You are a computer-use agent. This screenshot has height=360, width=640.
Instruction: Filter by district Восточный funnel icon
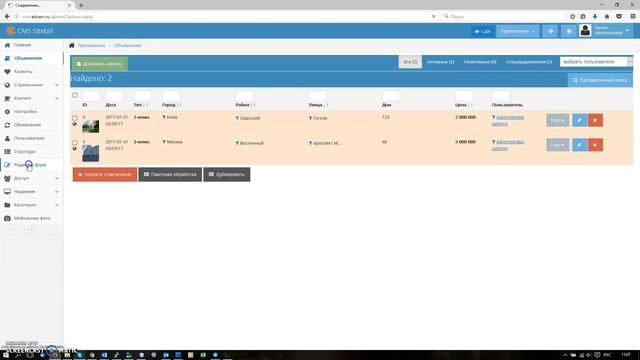(x=237, y=143)
